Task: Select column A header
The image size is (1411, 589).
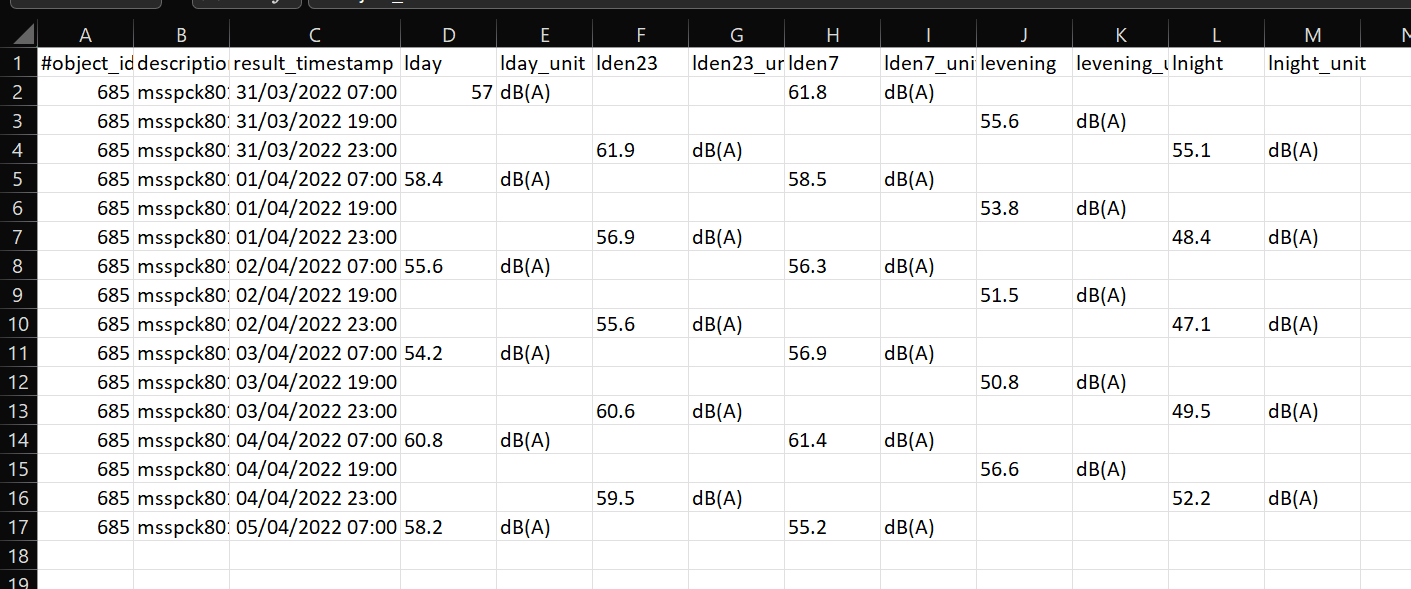Action: click(85, 36)
